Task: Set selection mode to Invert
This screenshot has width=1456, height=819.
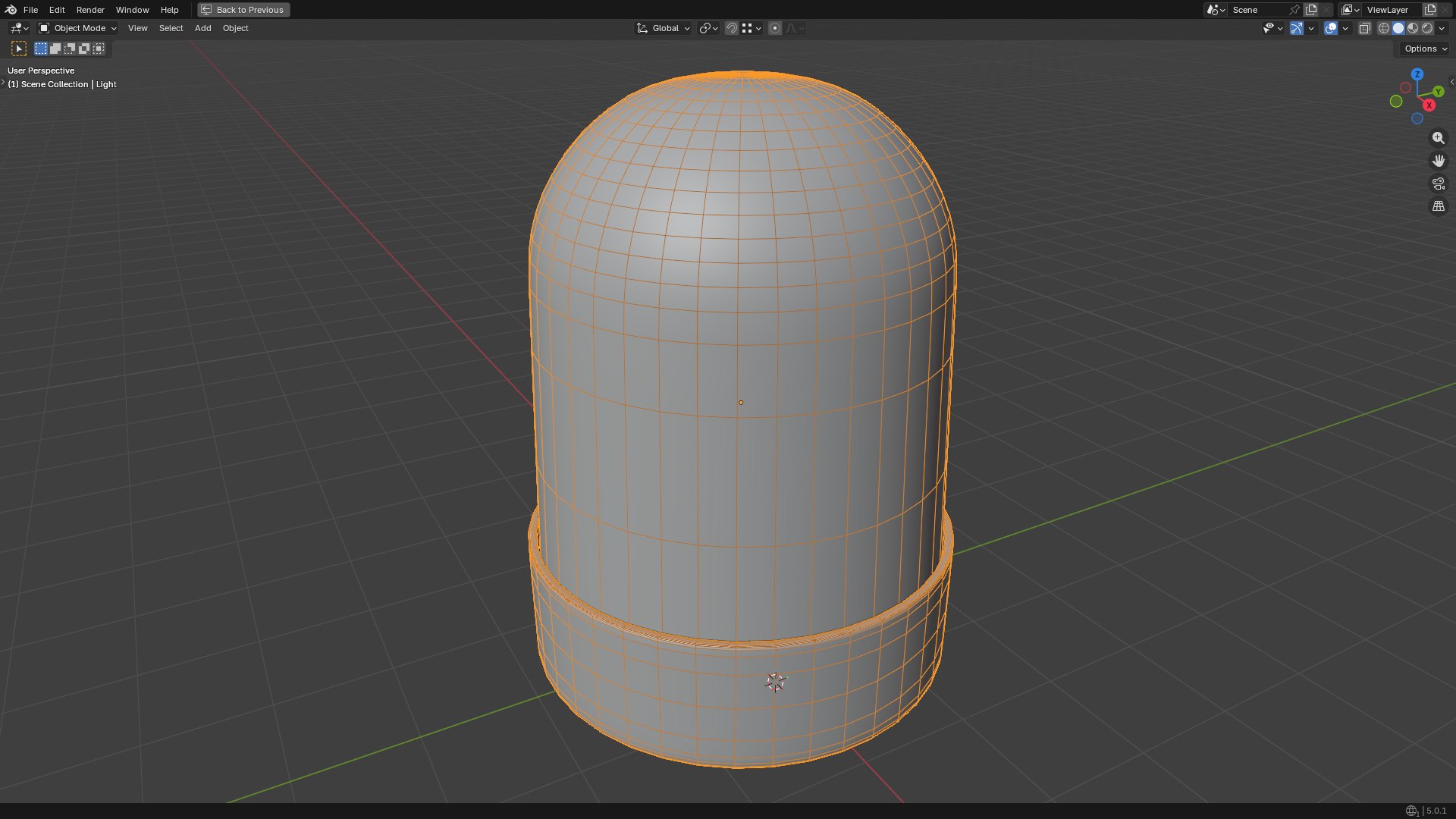Action: (84, 49)
